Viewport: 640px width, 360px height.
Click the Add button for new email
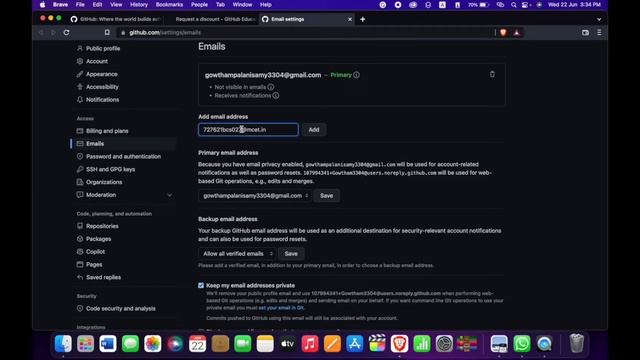point(314,130)
